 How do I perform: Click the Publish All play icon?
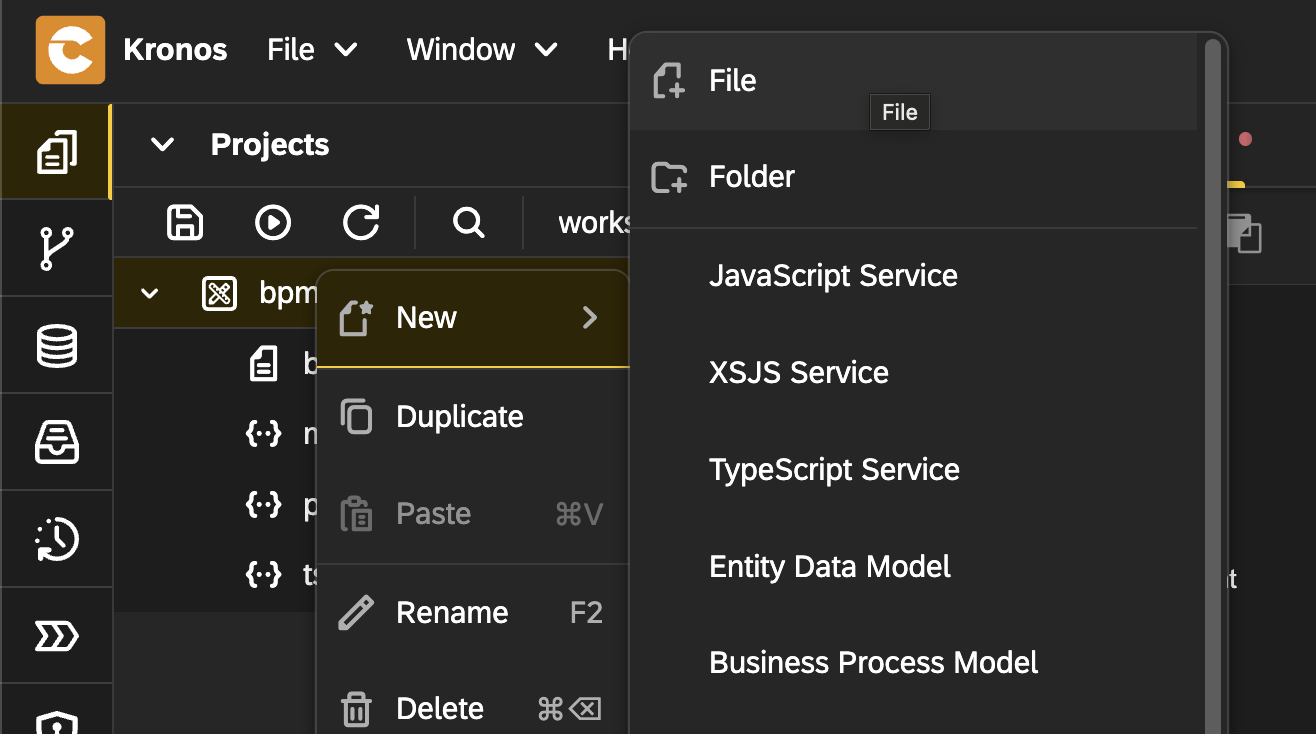273,222
